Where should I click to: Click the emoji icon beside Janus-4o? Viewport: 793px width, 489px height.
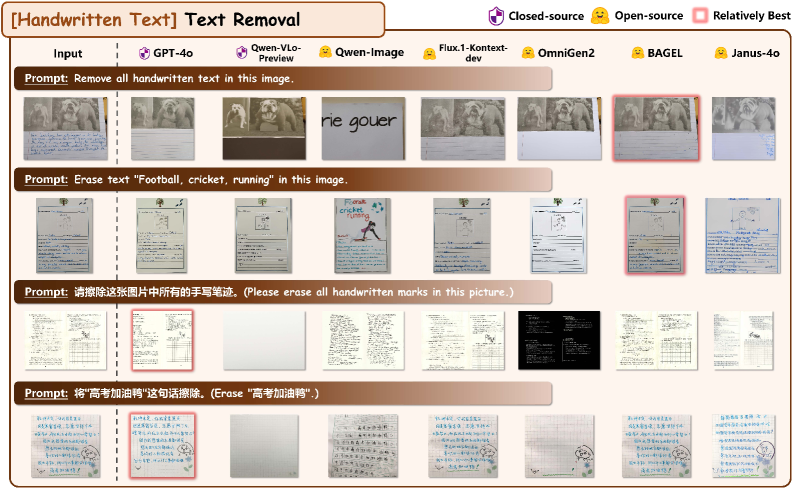click(721, 53)
